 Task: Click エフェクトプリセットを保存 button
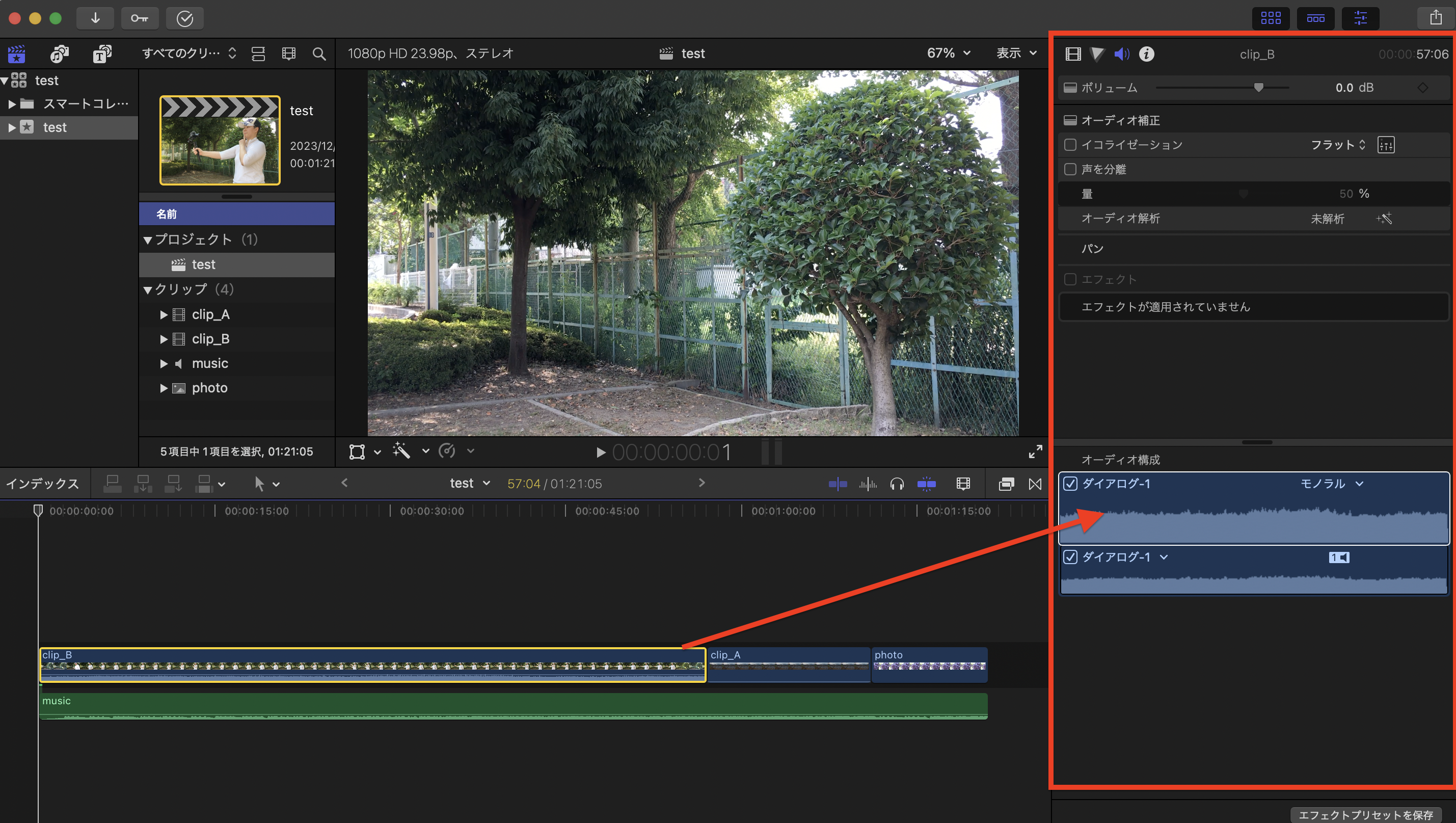pyautogui.click(x=1365, y=814)
